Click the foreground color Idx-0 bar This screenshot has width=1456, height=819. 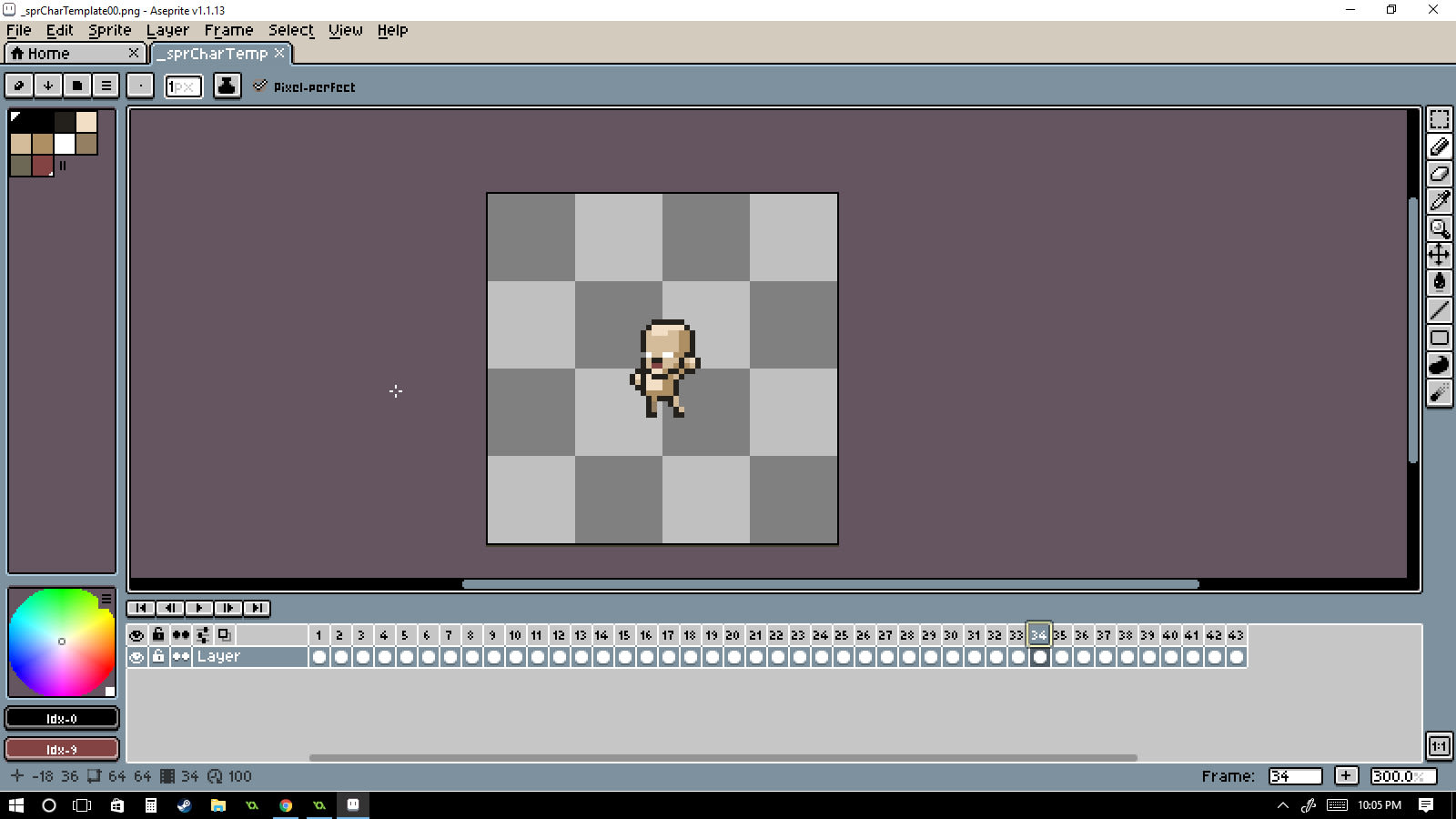tap(62, 719)
